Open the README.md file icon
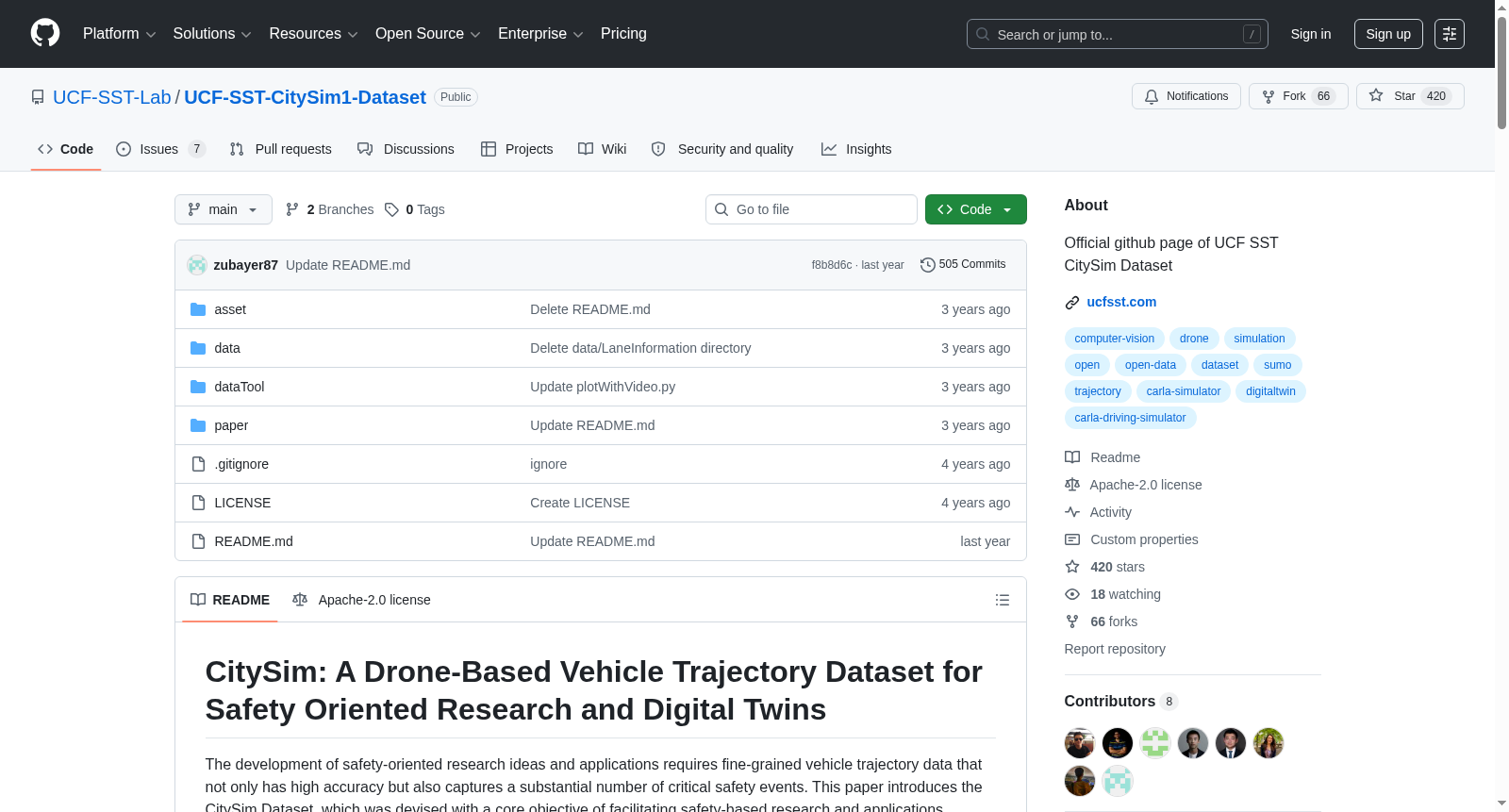Viewport: 1509px width, 812px height. [x=198, y=541]
